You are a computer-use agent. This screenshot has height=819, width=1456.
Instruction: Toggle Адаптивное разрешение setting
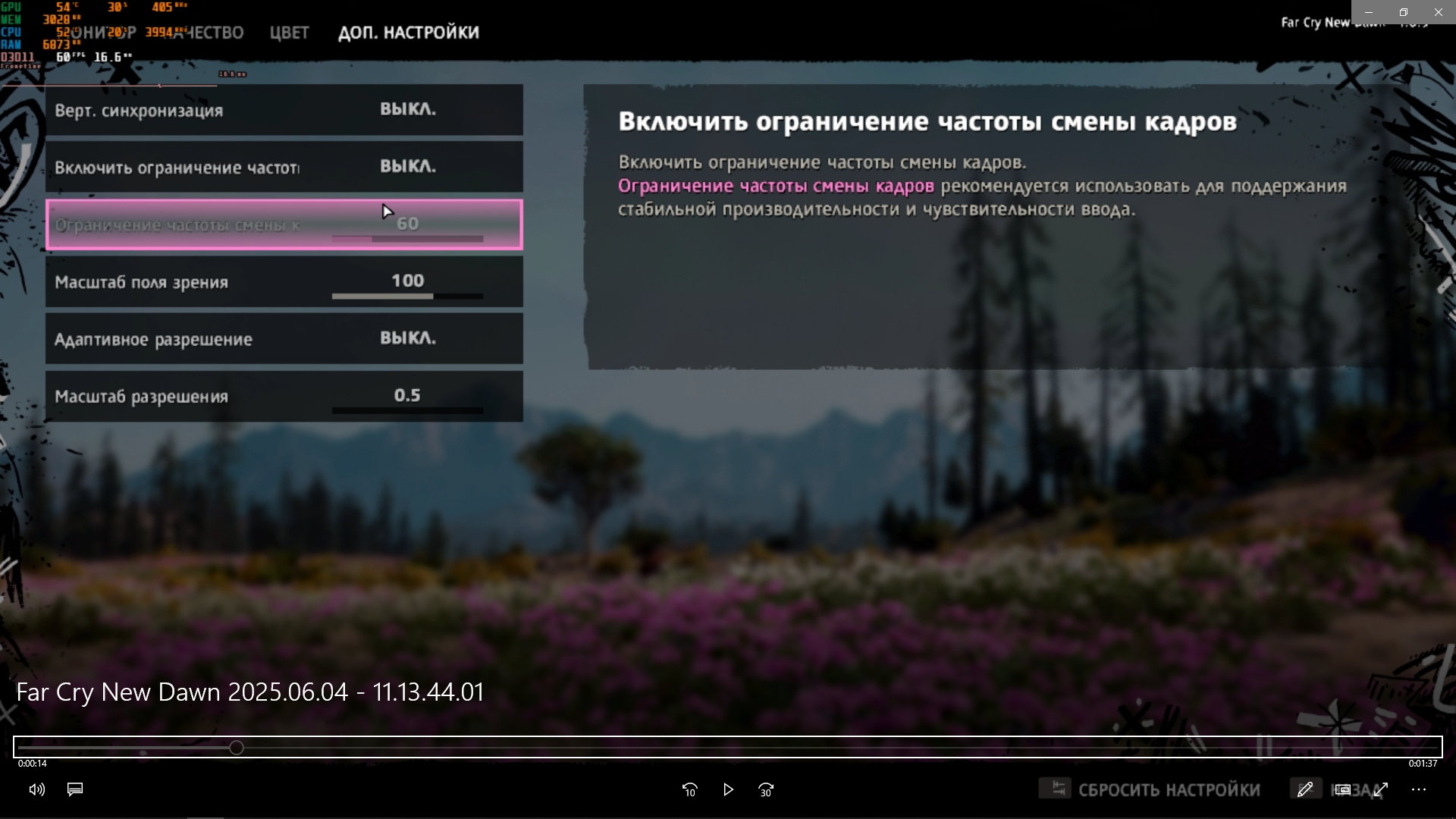pyautogui.click(x=284, y=339)
